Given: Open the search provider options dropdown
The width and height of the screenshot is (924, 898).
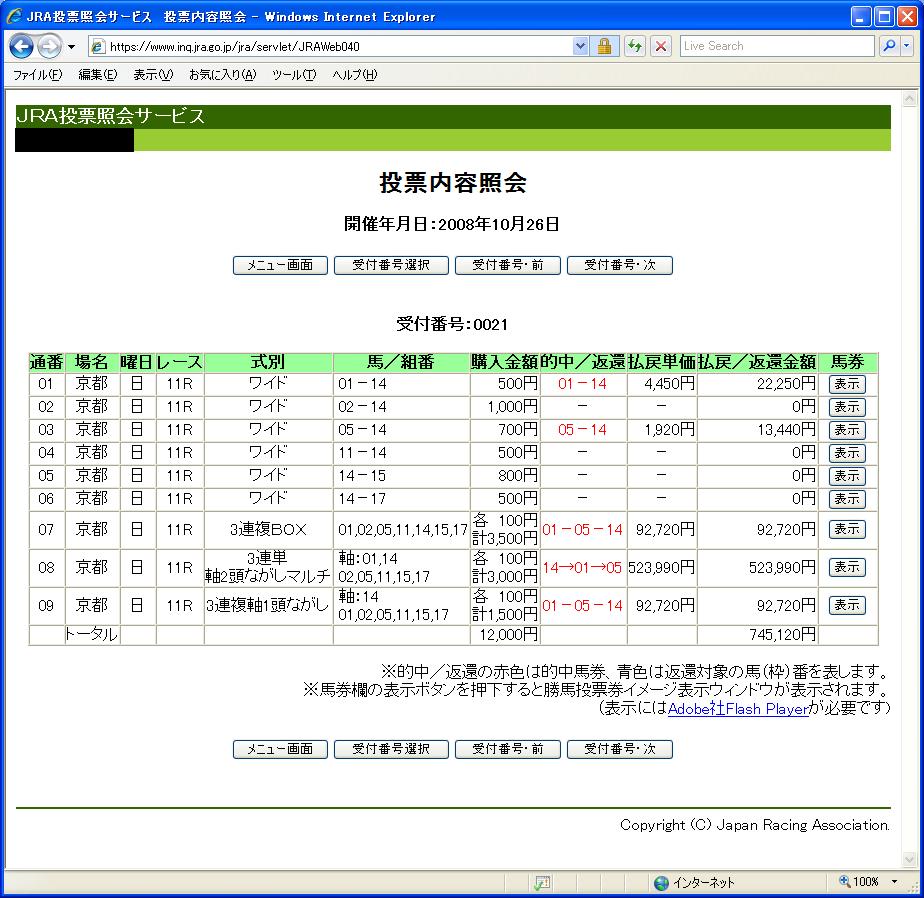Looking at the screenshot, I should pyautogui.click(x=906, y=46).
